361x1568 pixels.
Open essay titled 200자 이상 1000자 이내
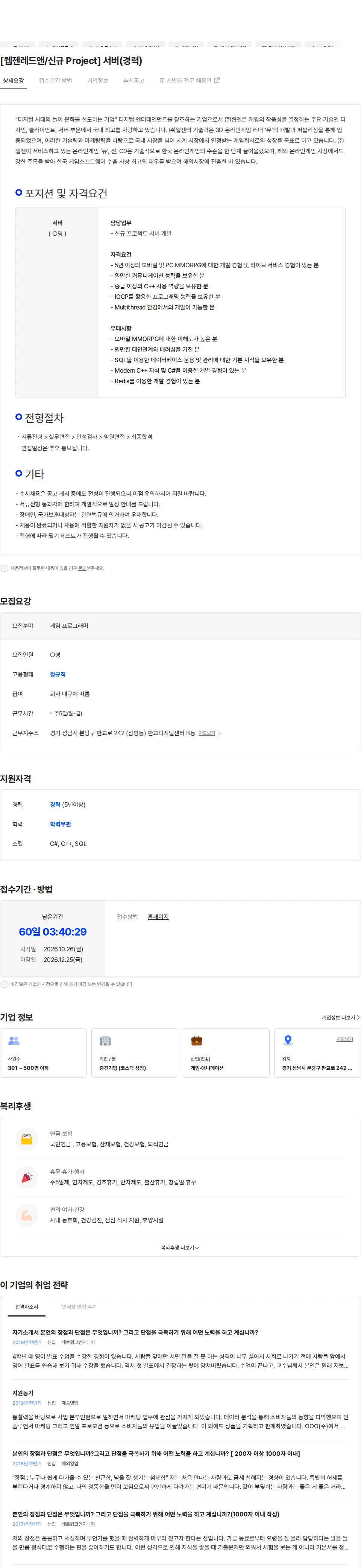156,1454
